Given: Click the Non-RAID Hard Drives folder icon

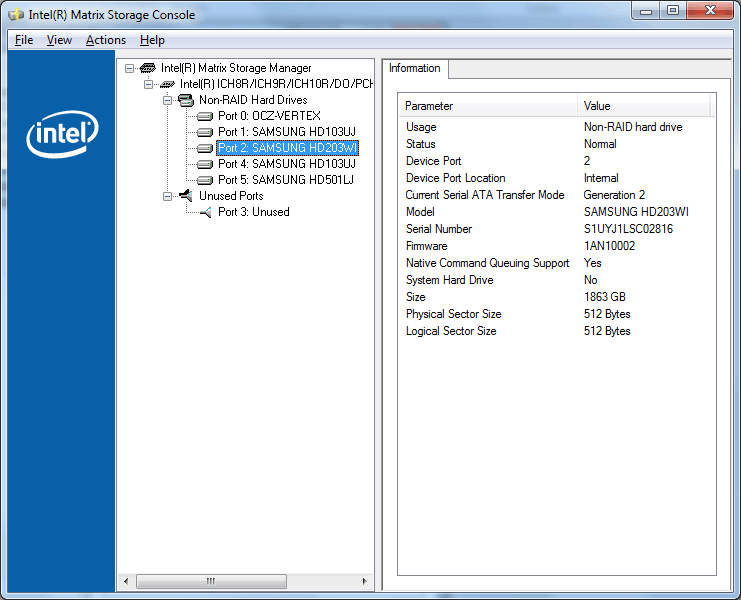Looking at the screenshot, I should [x=185, y=100].
